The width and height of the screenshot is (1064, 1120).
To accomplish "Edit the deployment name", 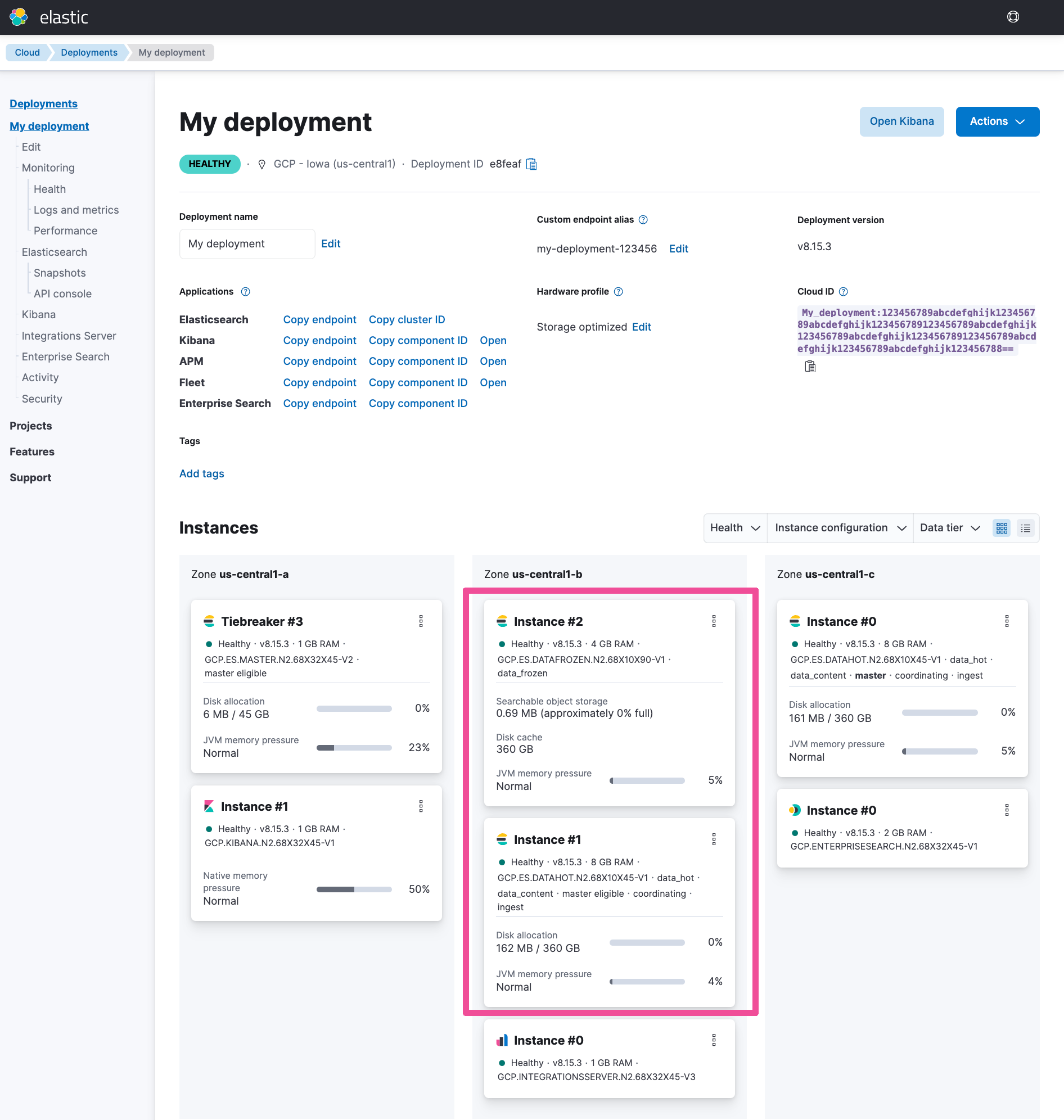I will pyautogui.click(x=331, y=243).
